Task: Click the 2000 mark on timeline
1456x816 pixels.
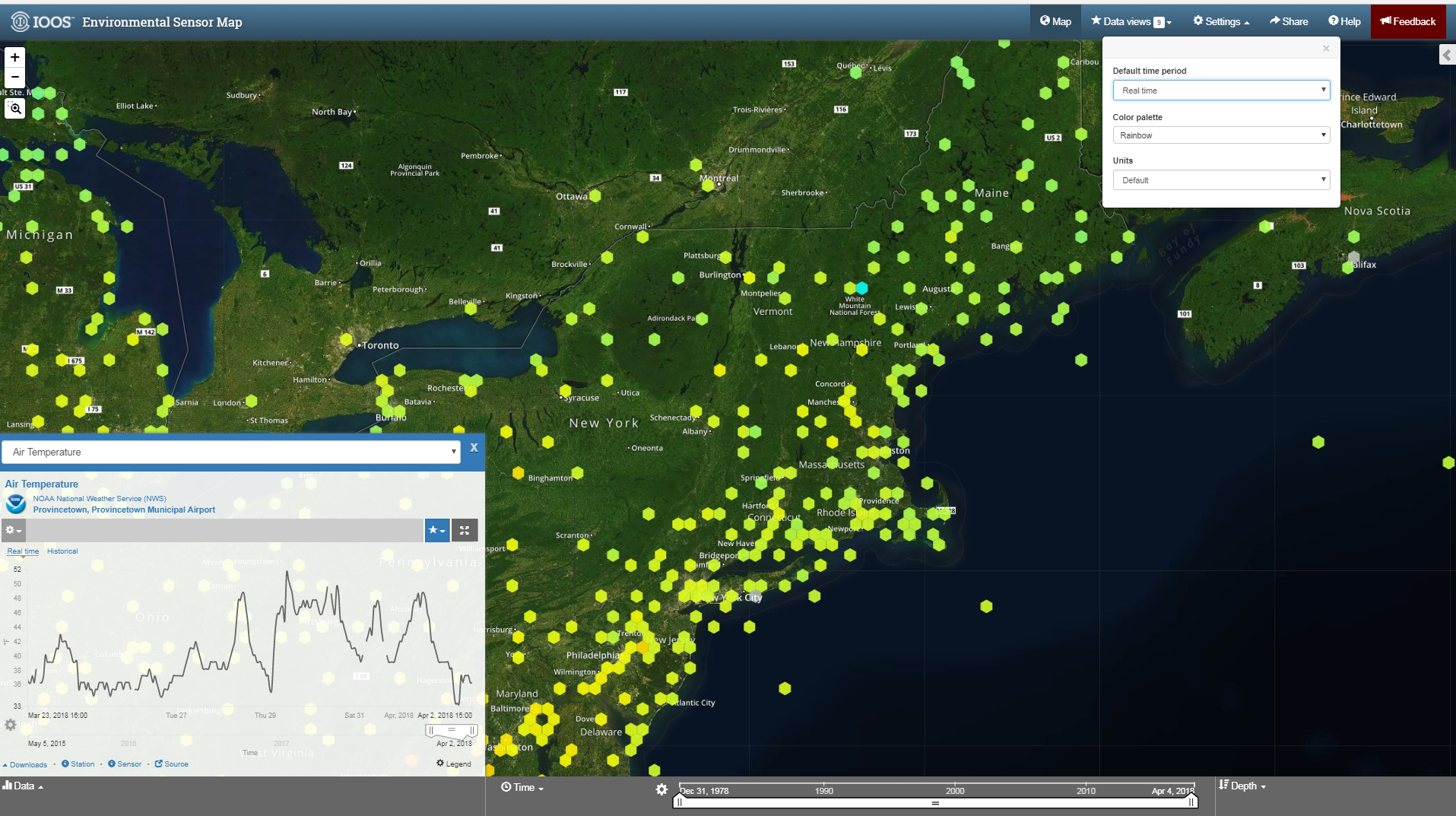Action: pos(955,791)
